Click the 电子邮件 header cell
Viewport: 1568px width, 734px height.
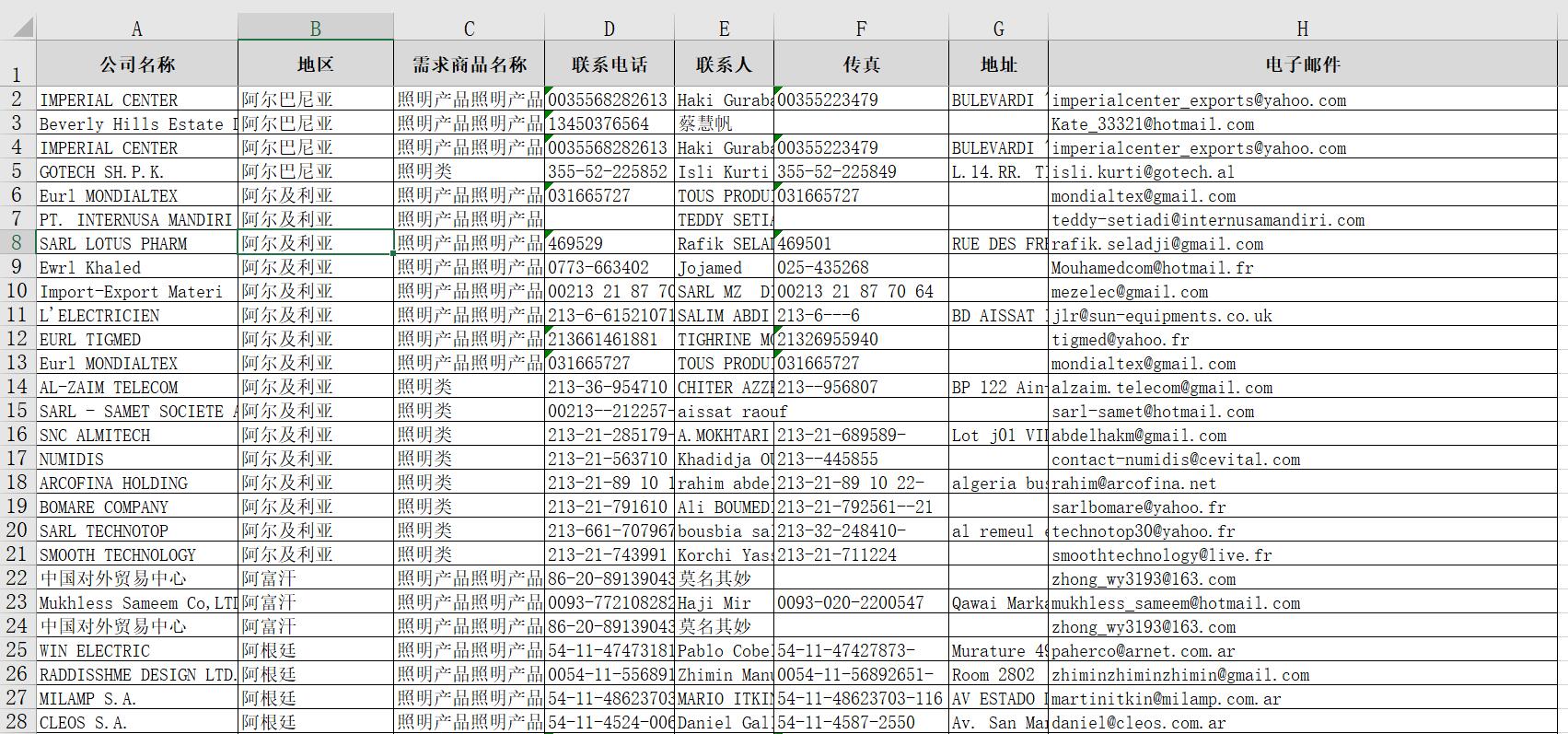[x=1302, y=64]
